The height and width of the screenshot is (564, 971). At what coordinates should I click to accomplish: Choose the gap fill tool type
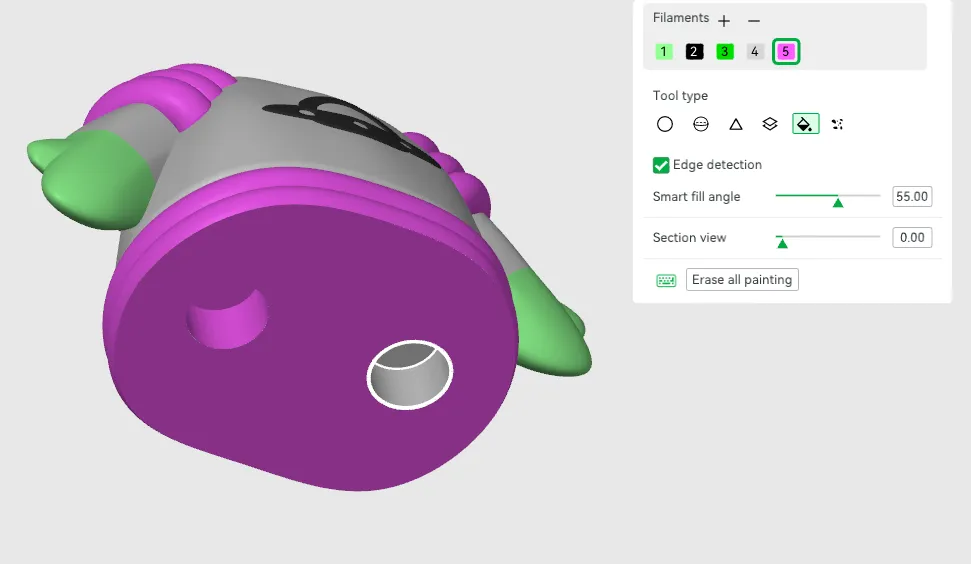(837, 124)
